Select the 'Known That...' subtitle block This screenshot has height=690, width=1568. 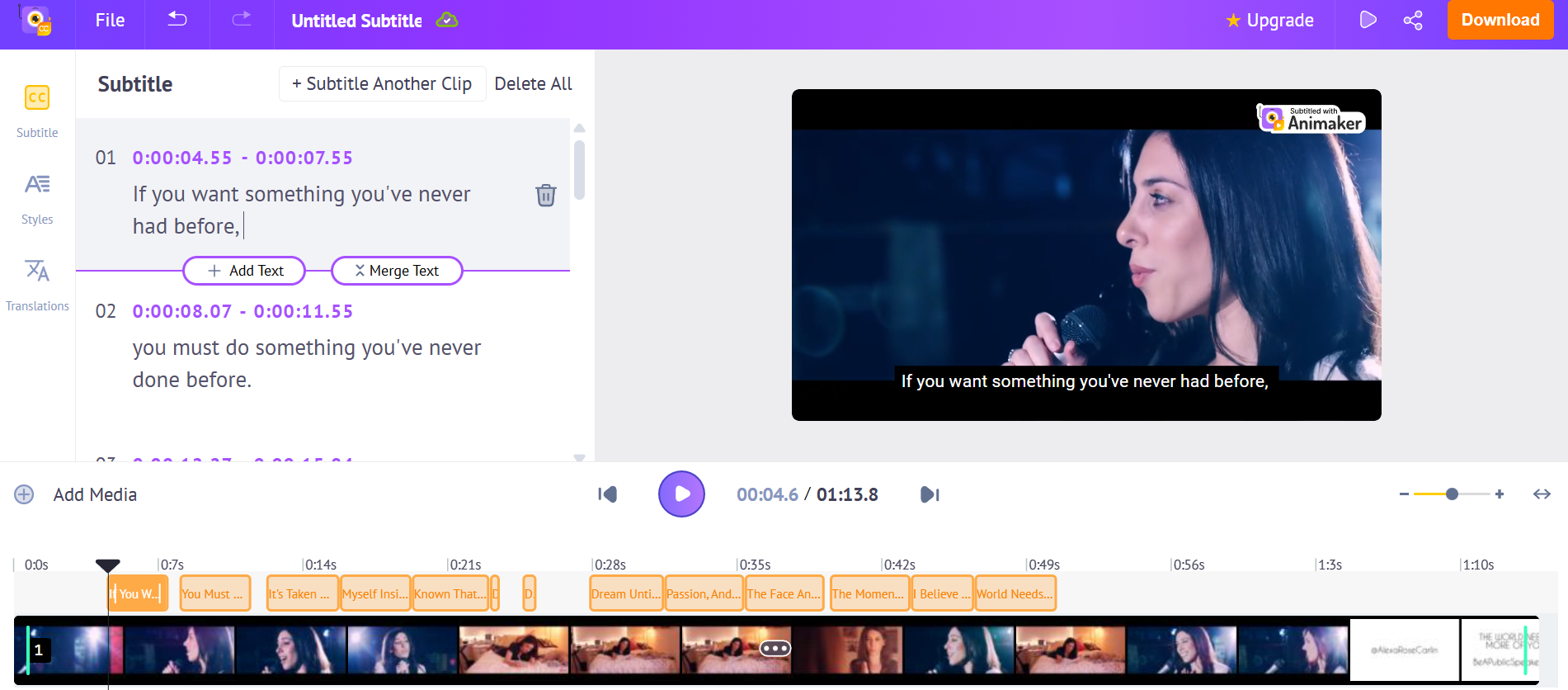tap(450, 593)
